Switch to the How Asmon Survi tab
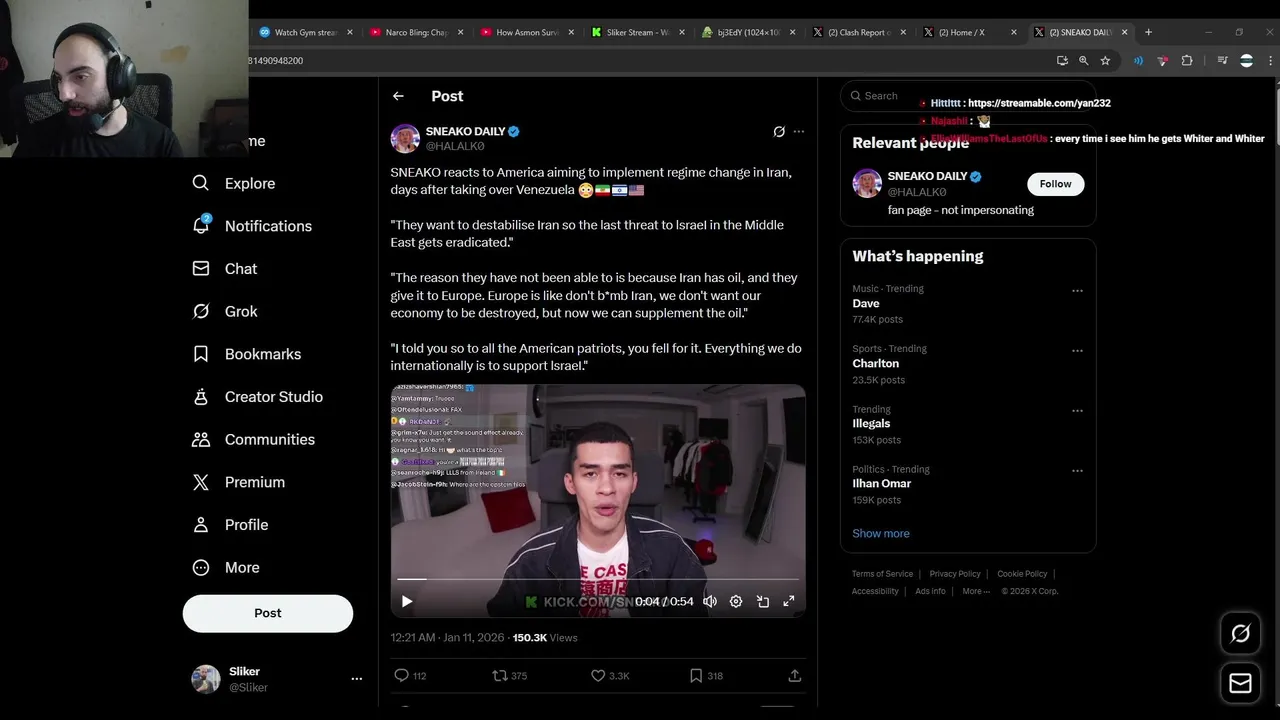The image size is (1280, 720). coord(527,32)
